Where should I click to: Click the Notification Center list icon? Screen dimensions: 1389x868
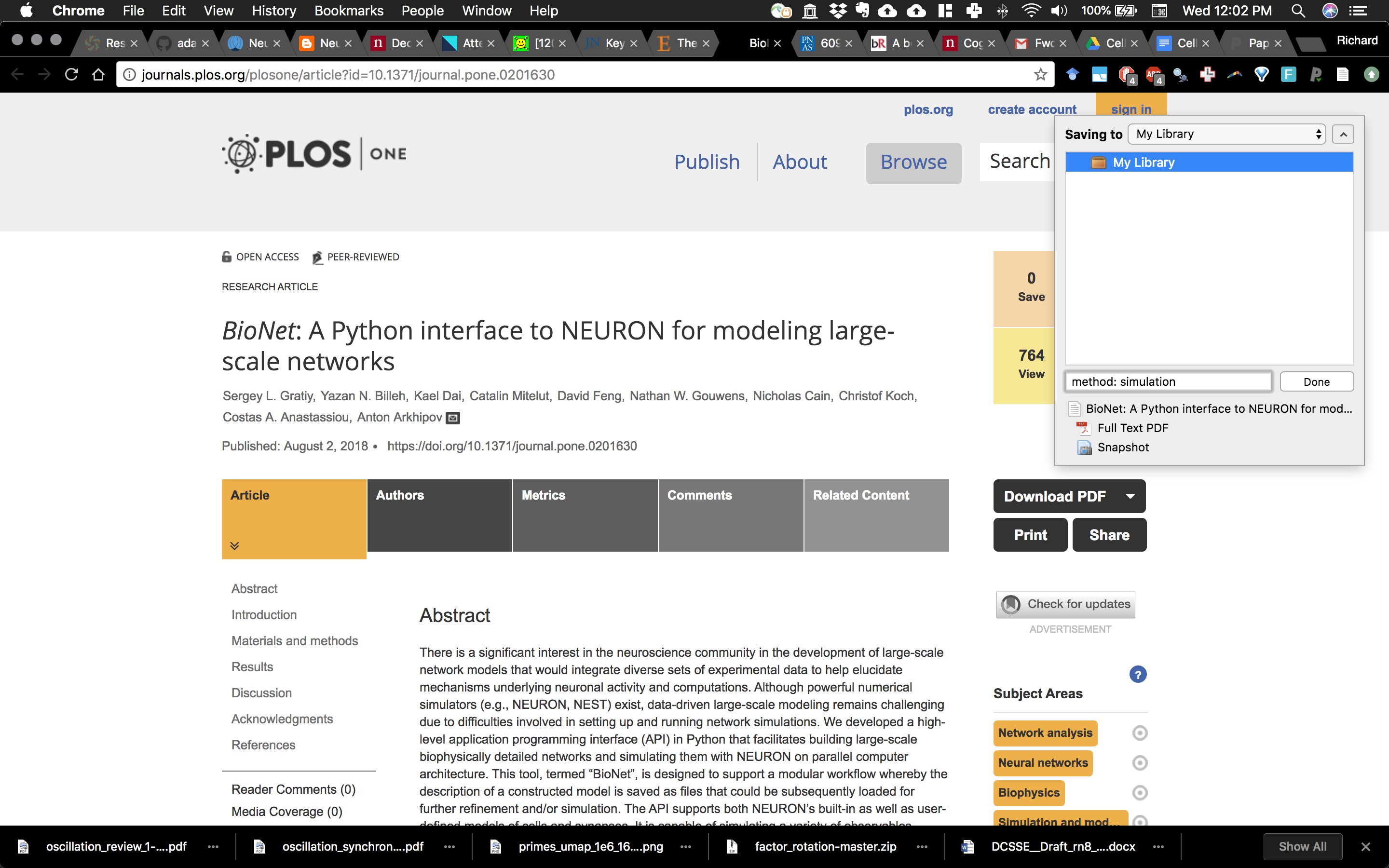pyautogui.click(x=1358, y=11)
